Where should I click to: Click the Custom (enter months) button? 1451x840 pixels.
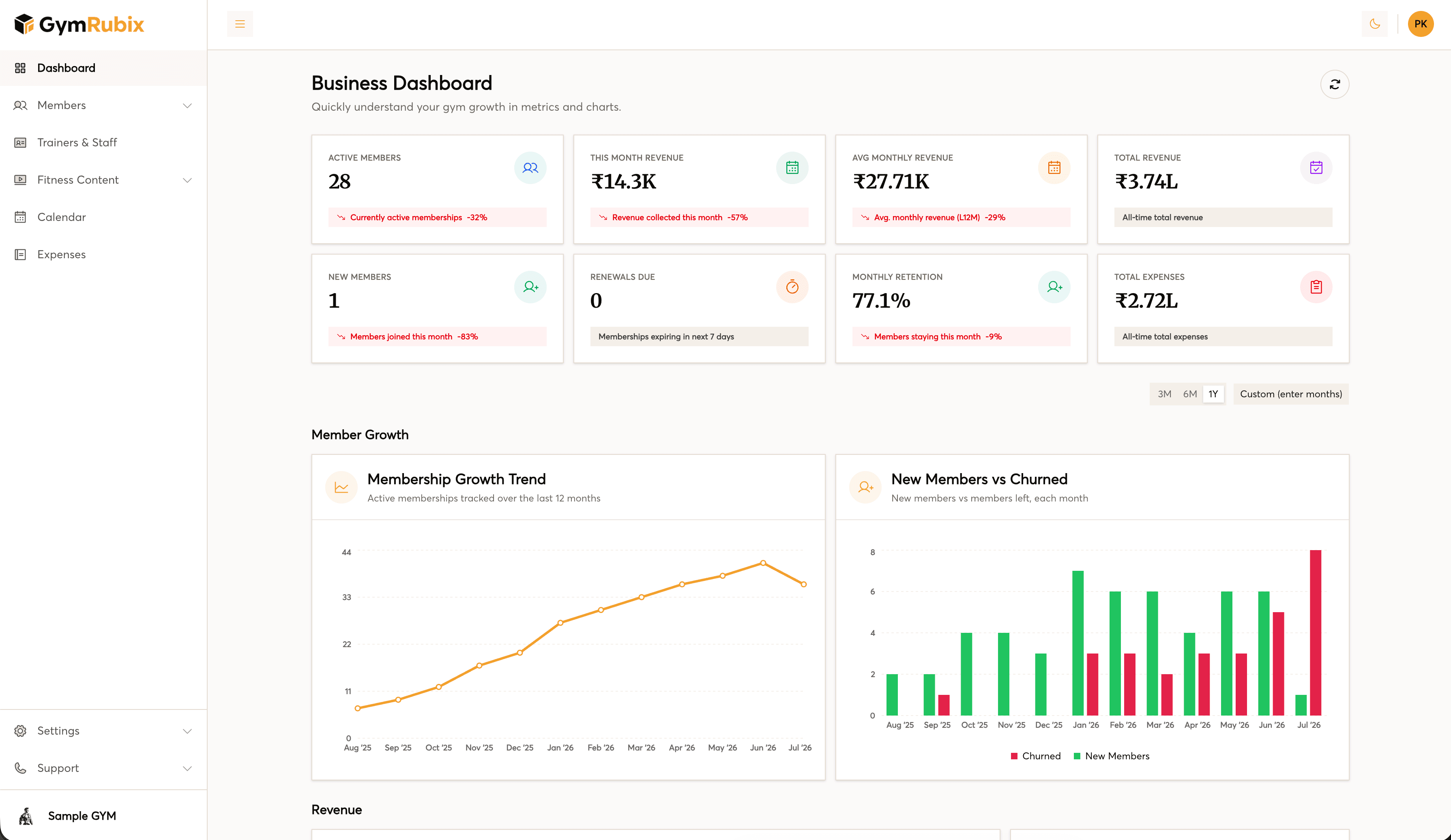click(1291, 394)
